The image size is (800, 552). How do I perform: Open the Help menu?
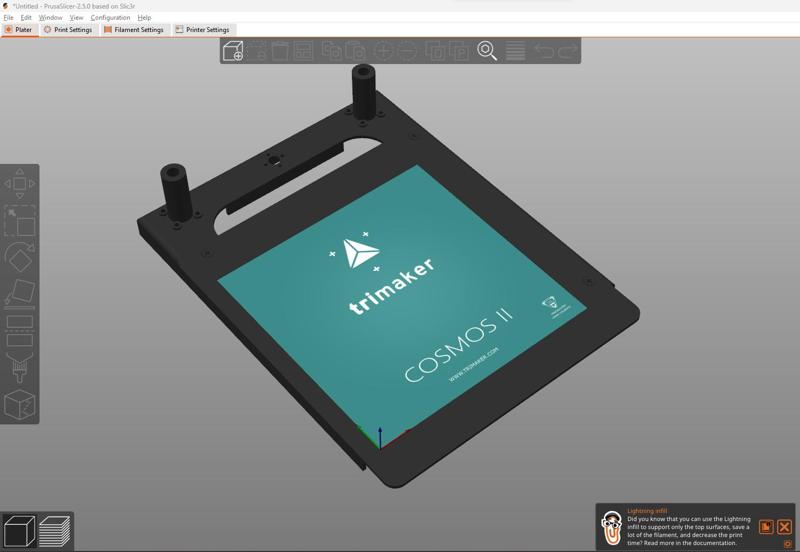click(144, 17)
